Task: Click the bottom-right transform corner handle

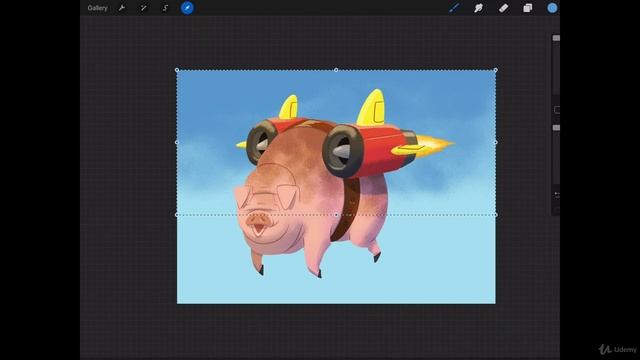Action: point(496,215)
